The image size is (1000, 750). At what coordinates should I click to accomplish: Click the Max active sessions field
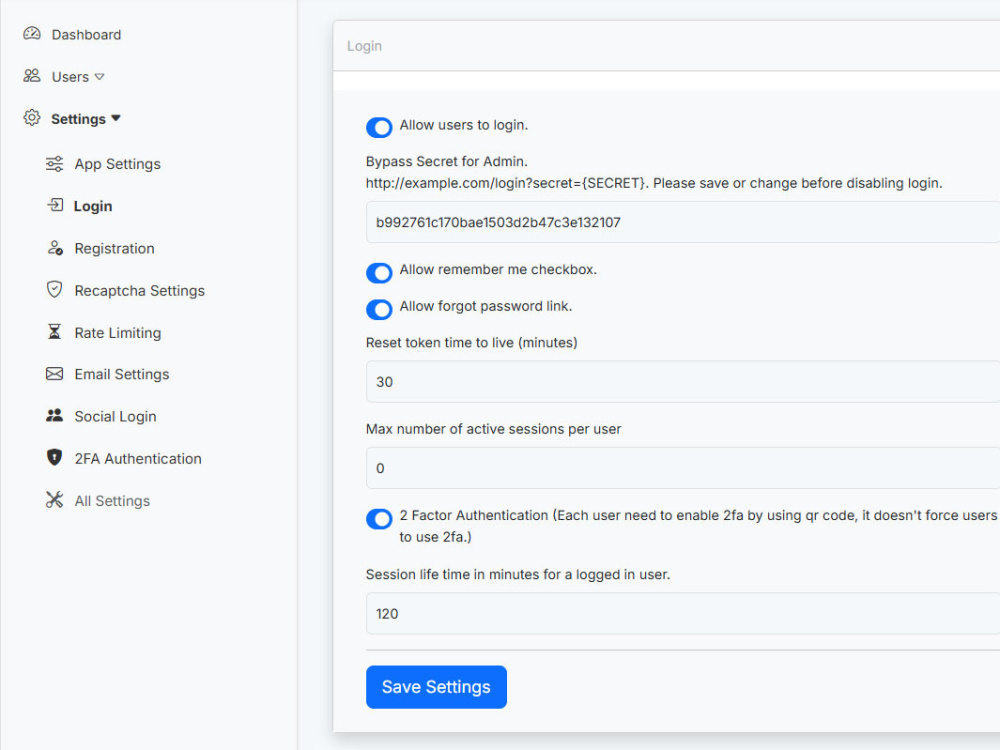click(683, 468)
